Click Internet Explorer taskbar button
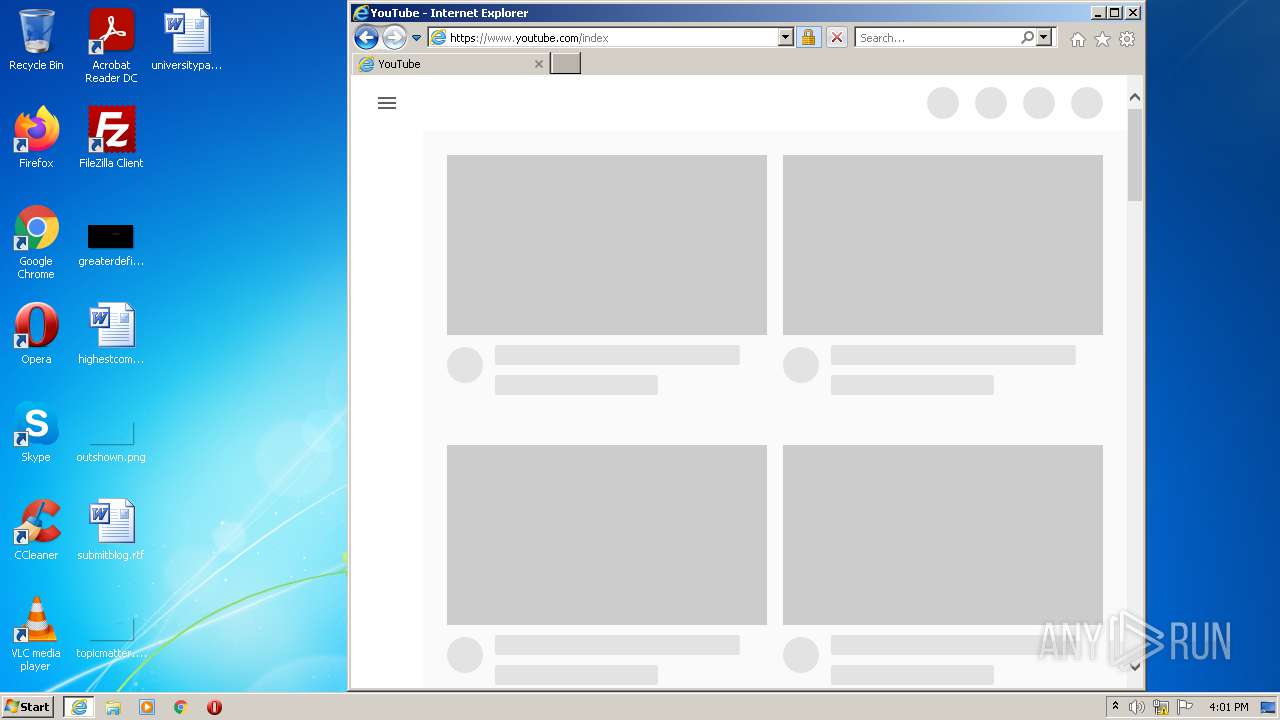This screenshot has height=720, width=1280. coord(79,707)
